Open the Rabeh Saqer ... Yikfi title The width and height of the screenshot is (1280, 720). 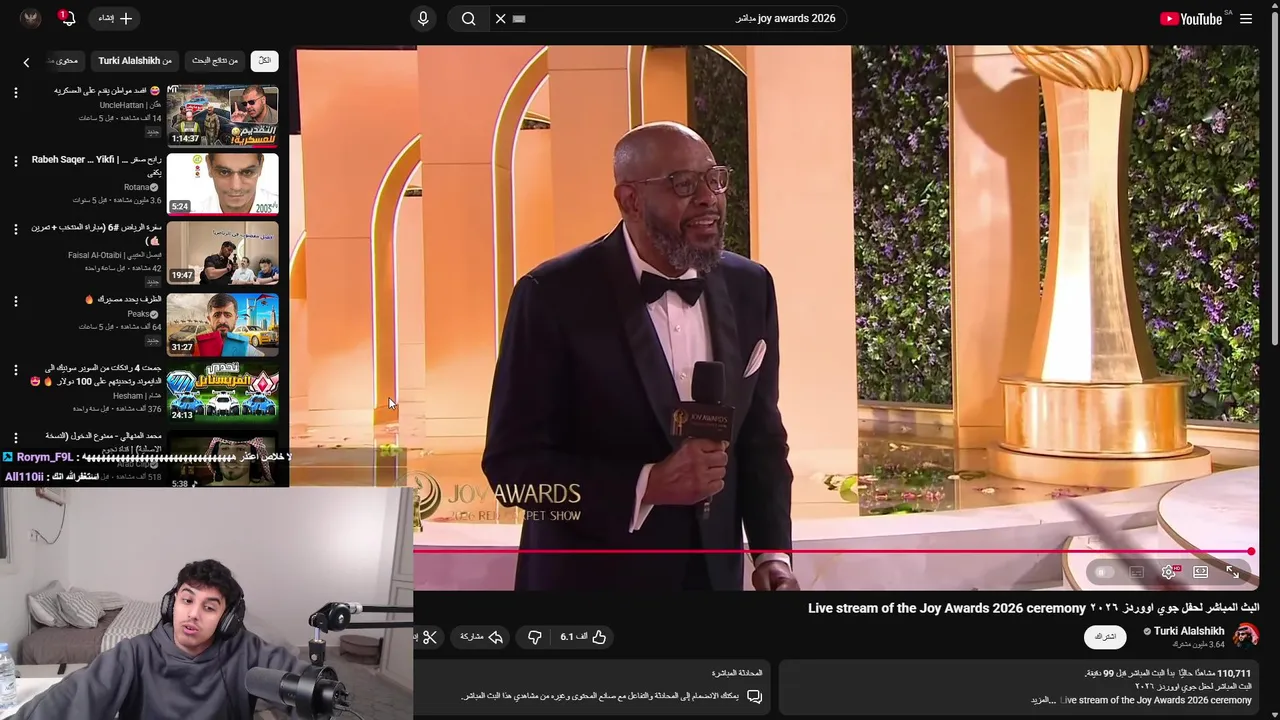click(96, 165)
